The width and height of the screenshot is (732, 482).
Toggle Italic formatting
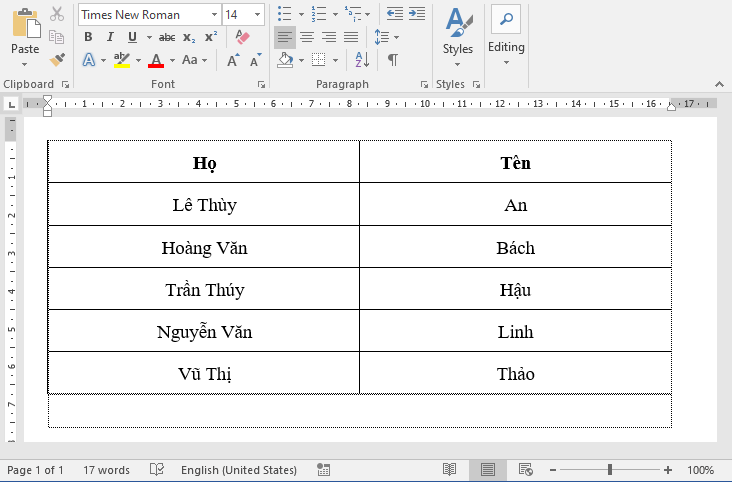(110, 37)
